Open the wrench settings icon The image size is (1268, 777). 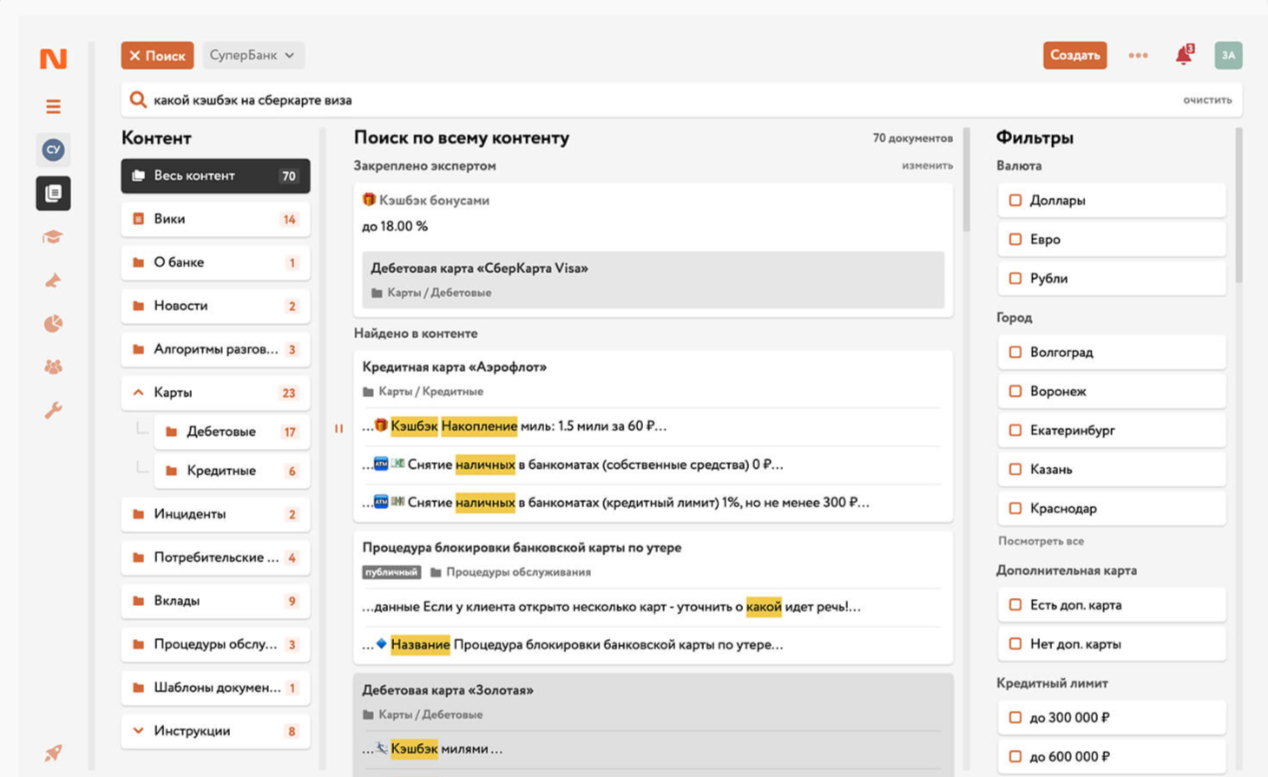point(53,410)
